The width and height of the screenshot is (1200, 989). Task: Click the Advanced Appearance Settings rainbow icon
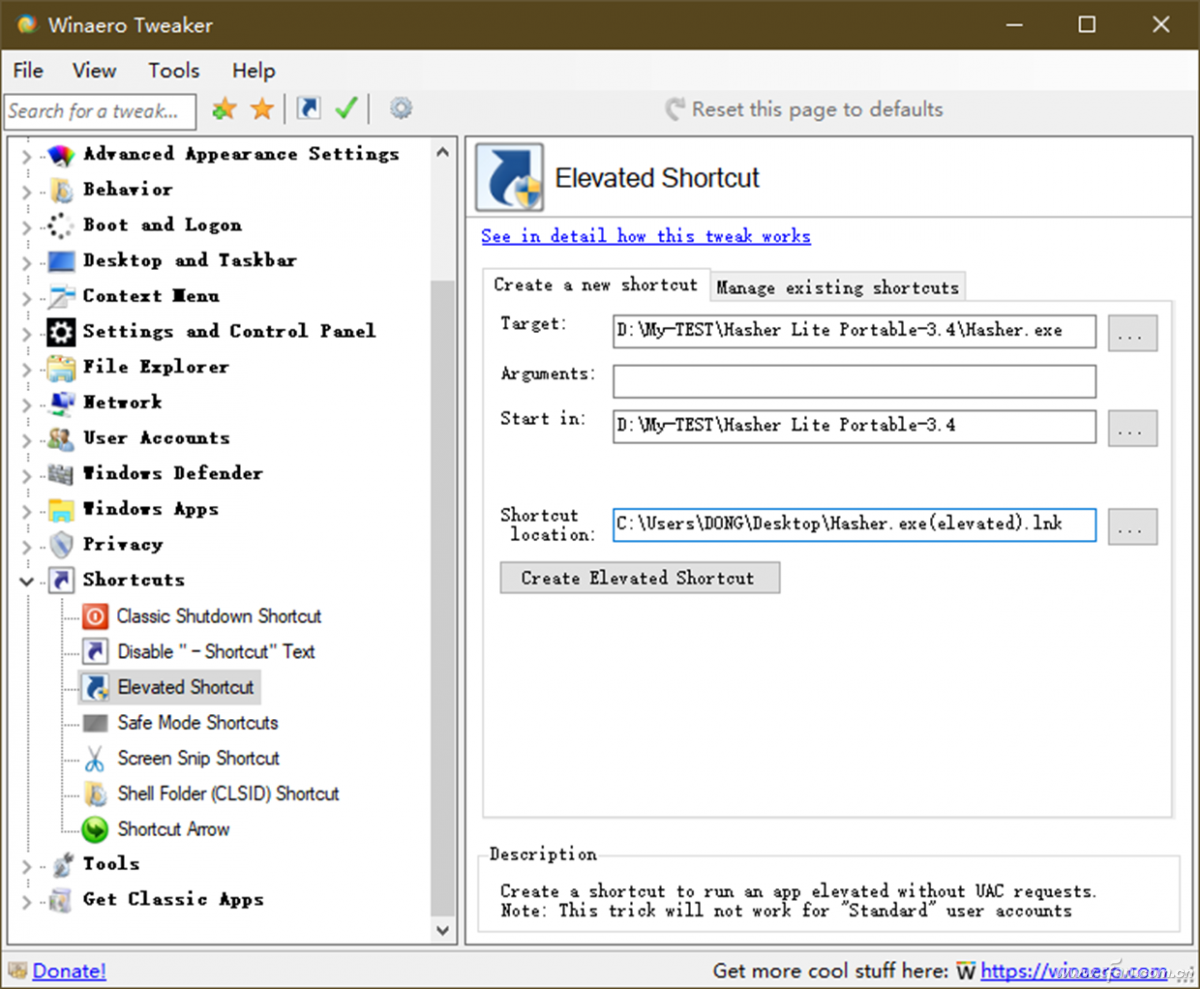click(61, 155)
